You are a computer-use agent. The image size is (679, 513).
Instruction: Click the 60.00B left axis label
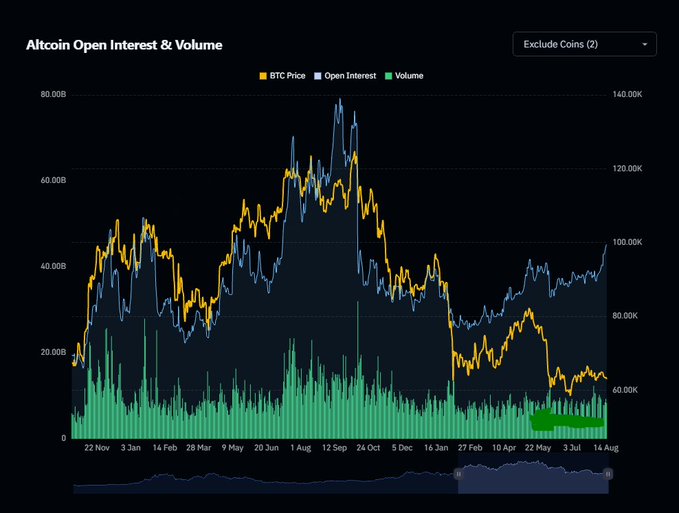pyautogui.click(x=53, y=180)
